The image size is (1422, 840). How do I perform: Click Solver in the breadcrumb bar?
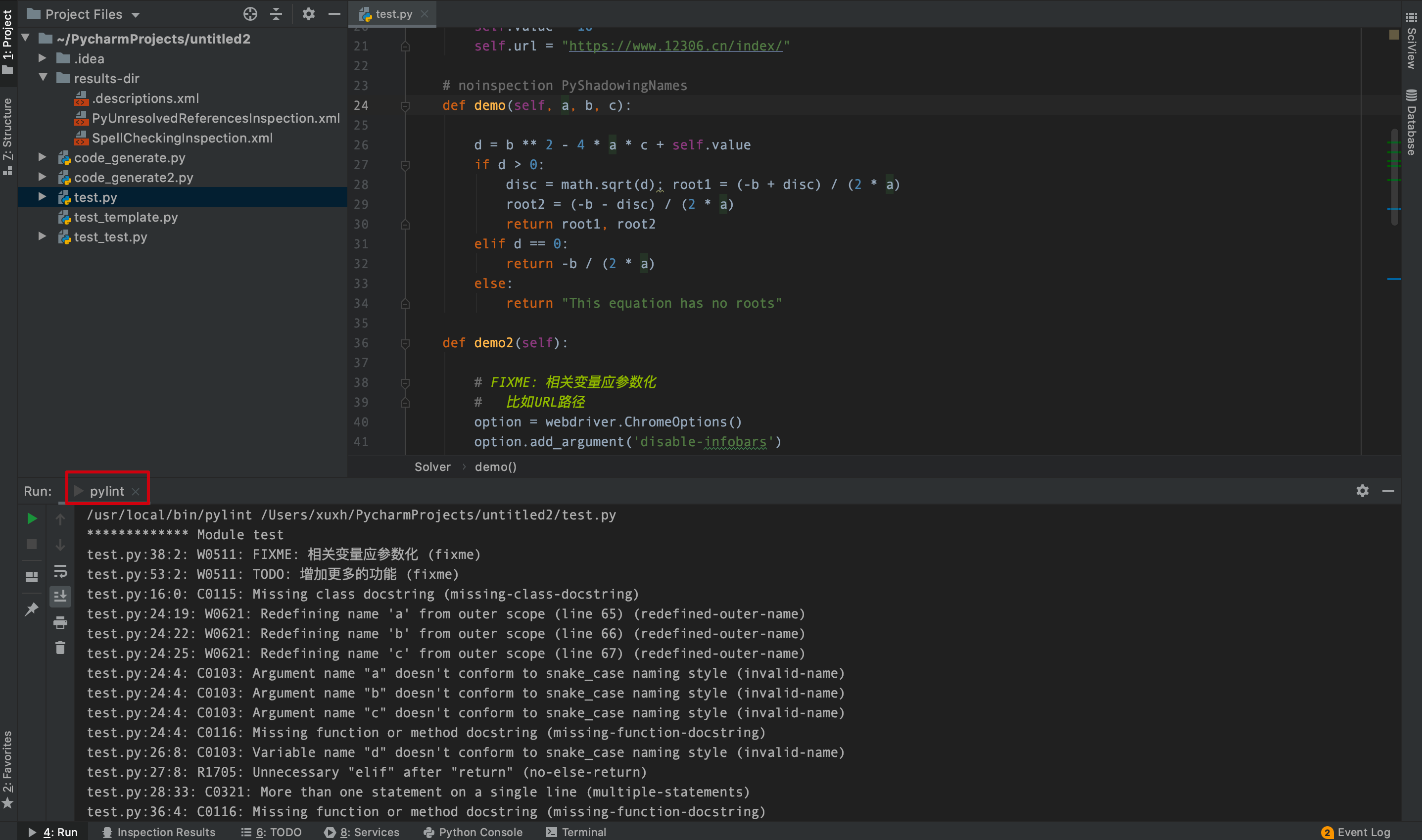pos(432,467)
